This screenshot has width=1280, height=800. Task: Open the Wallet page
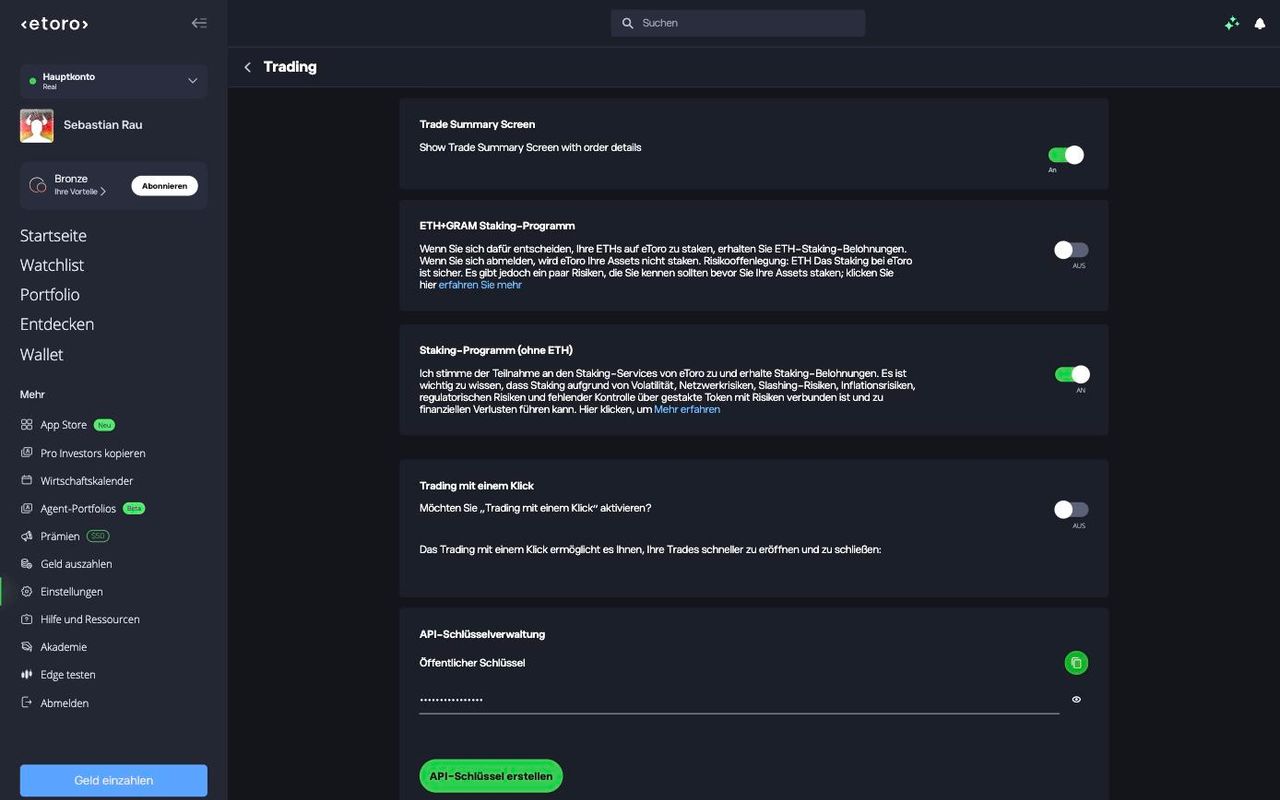pos(42,354)
